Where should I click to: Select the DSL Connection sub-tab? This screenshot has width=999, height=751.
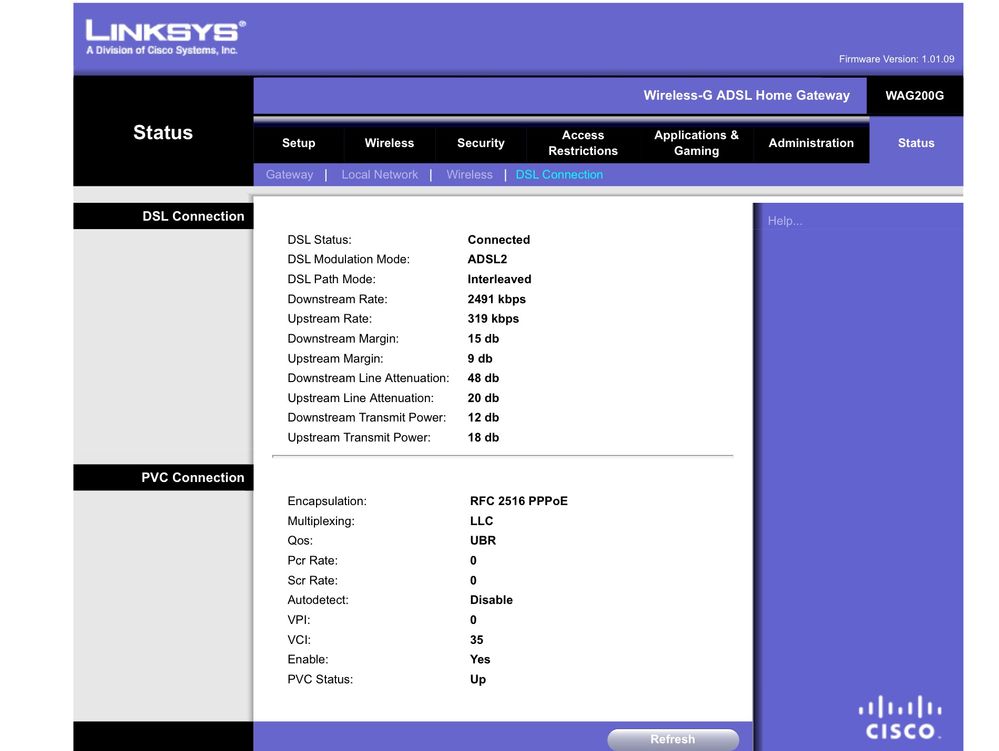tap(559, 175)
